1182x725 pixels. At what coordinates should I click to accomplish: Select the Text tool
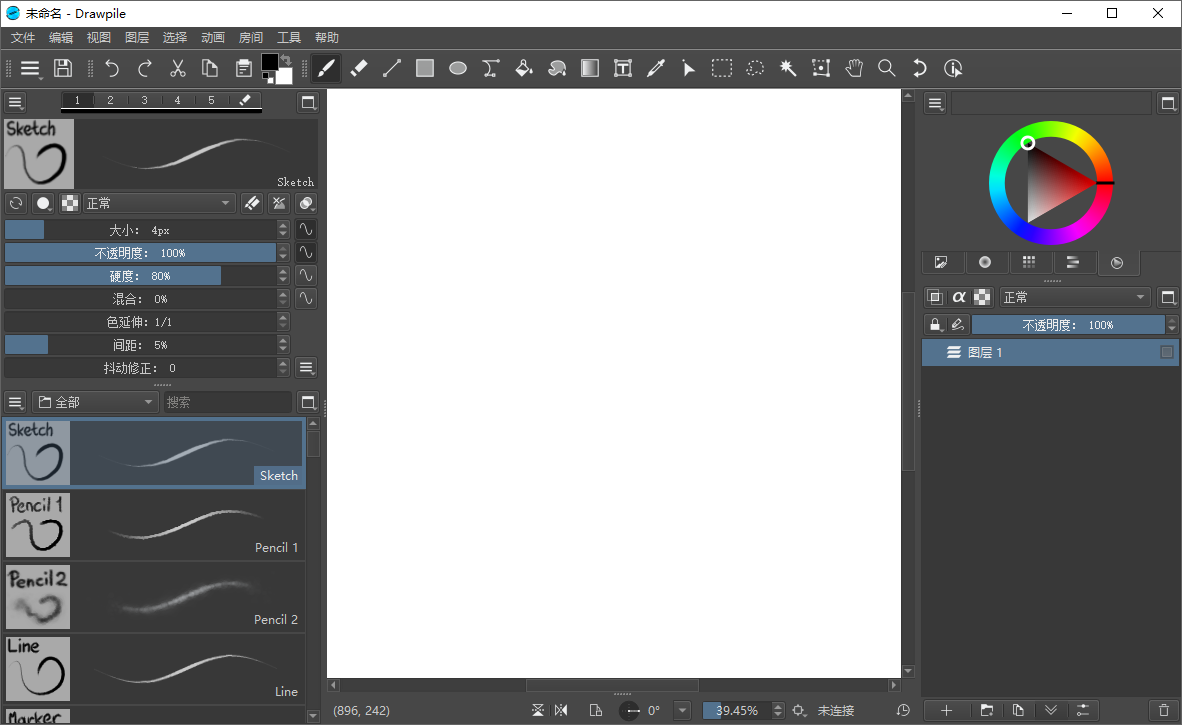pyautogui.click(x=623, y=69)
